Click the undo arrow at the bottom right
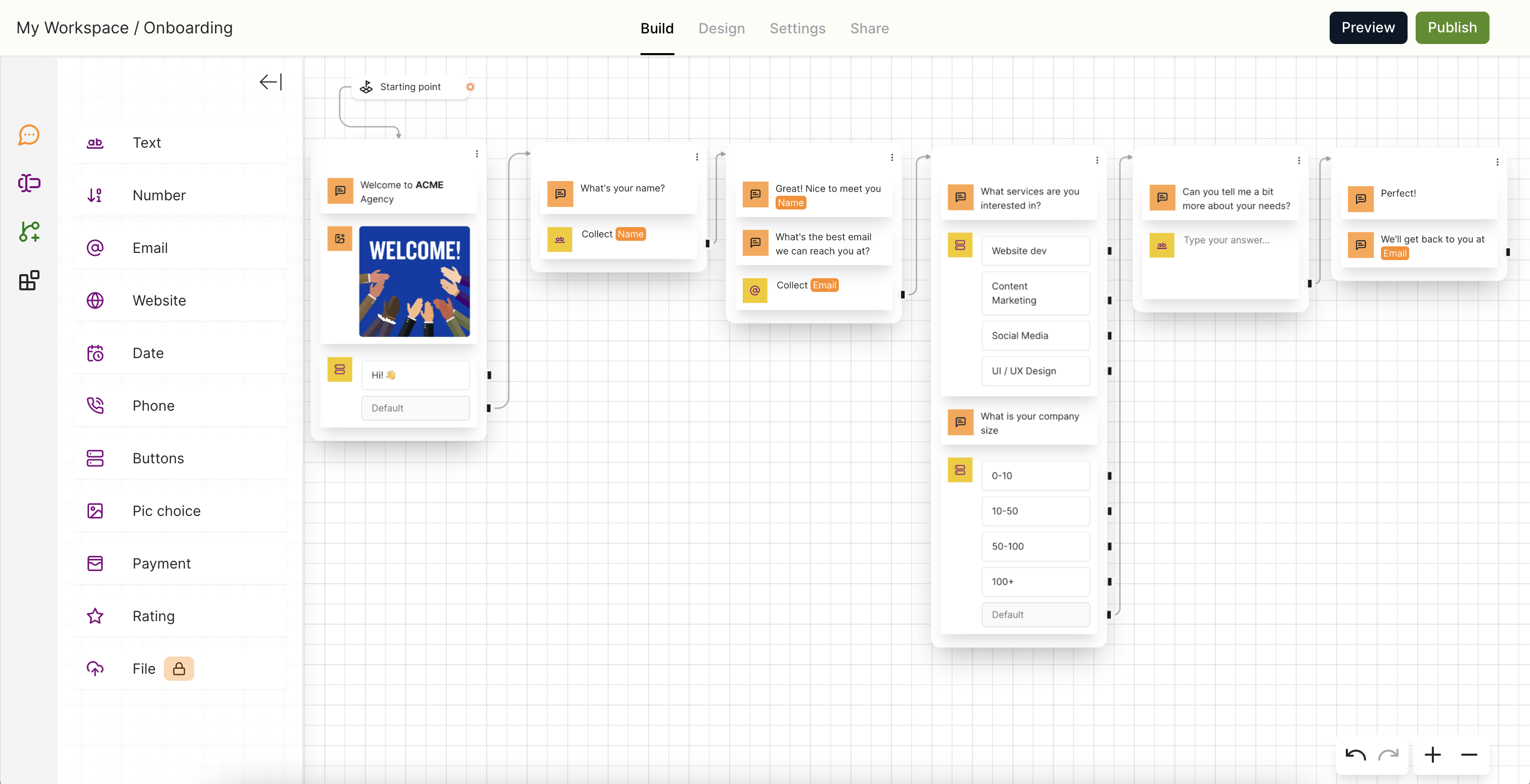Viewport: 1530px width, 784px height. click(1355, 755)
